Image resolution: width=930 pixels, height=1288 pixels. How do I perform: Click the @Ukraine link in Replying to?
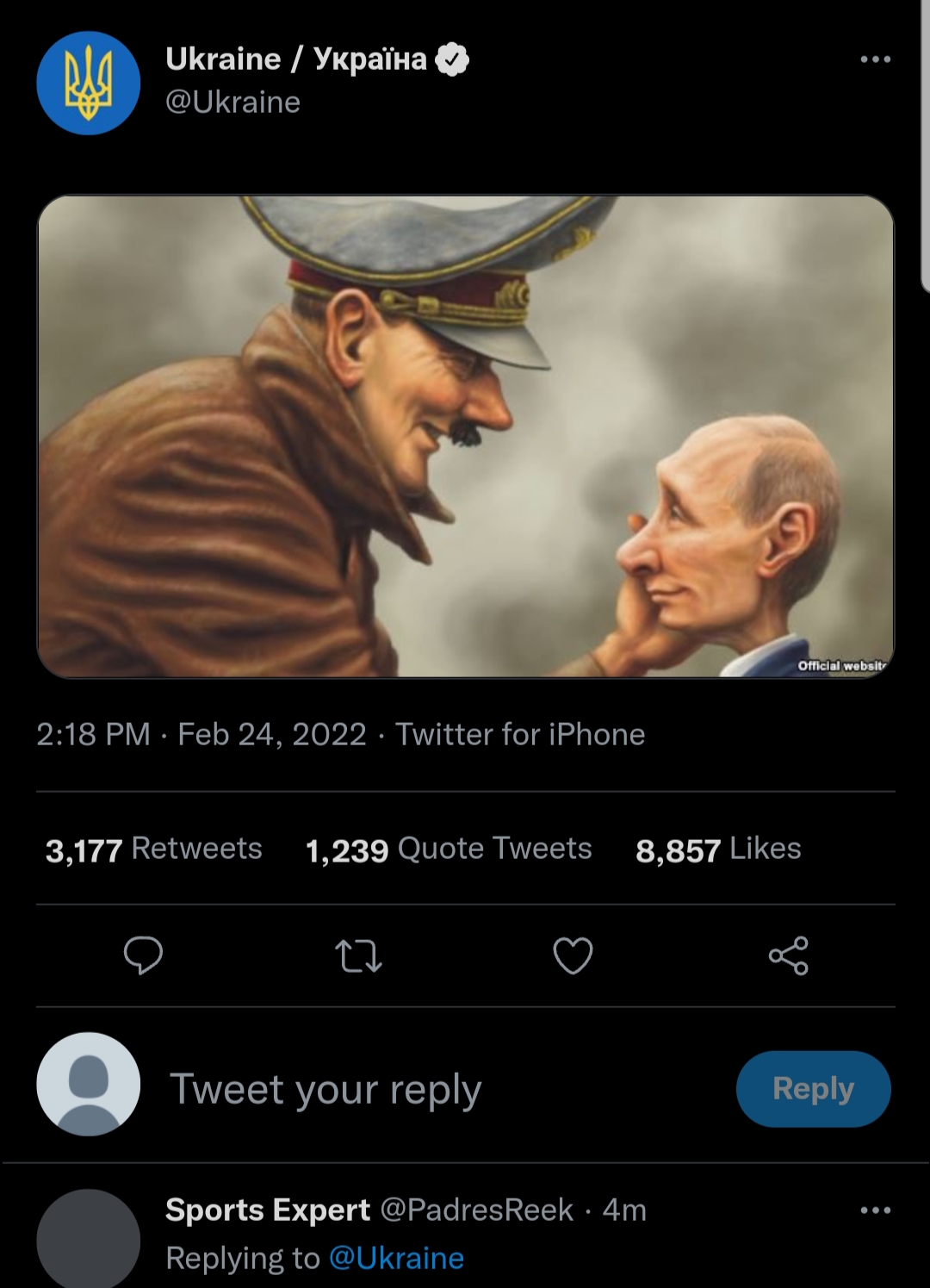tap(396, 1259)
